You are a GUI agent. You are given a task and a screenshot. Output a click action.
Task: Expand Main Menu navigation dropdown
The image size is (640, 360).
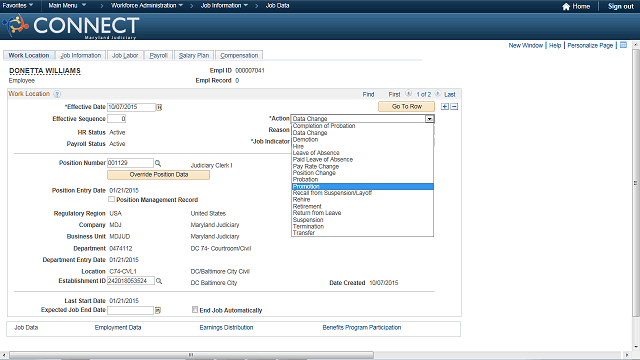tap(67, 6)
